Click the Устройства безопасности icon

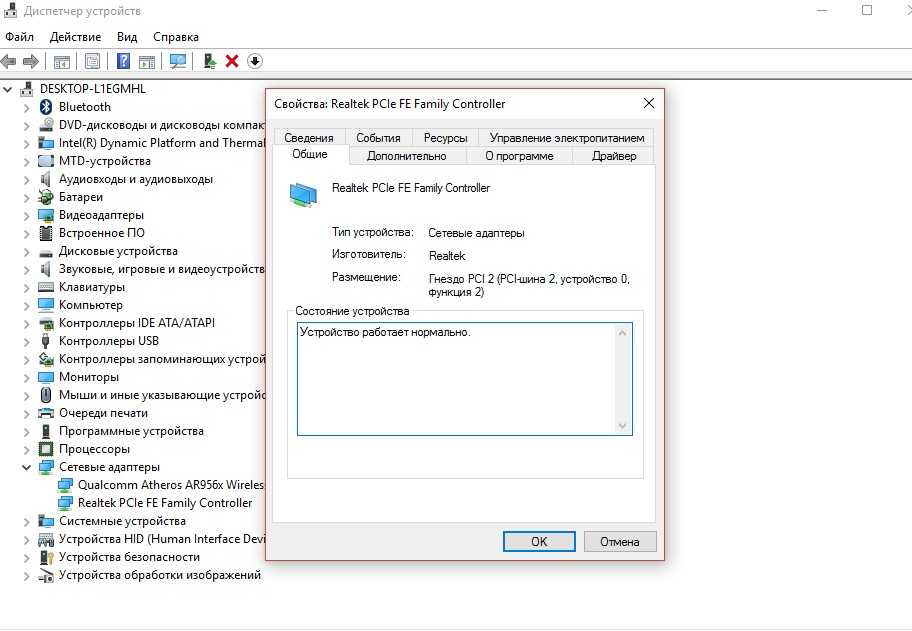[46, 557]
